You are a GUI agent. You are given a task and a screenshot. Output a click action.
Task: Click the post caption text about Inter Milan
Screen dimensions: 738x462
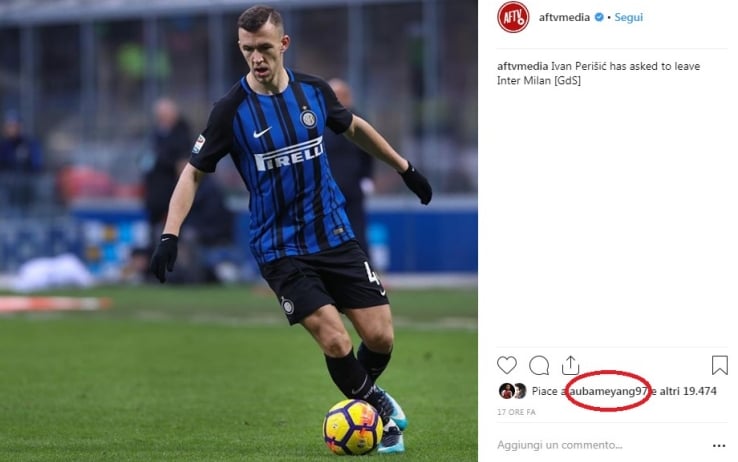pos(599,73)
